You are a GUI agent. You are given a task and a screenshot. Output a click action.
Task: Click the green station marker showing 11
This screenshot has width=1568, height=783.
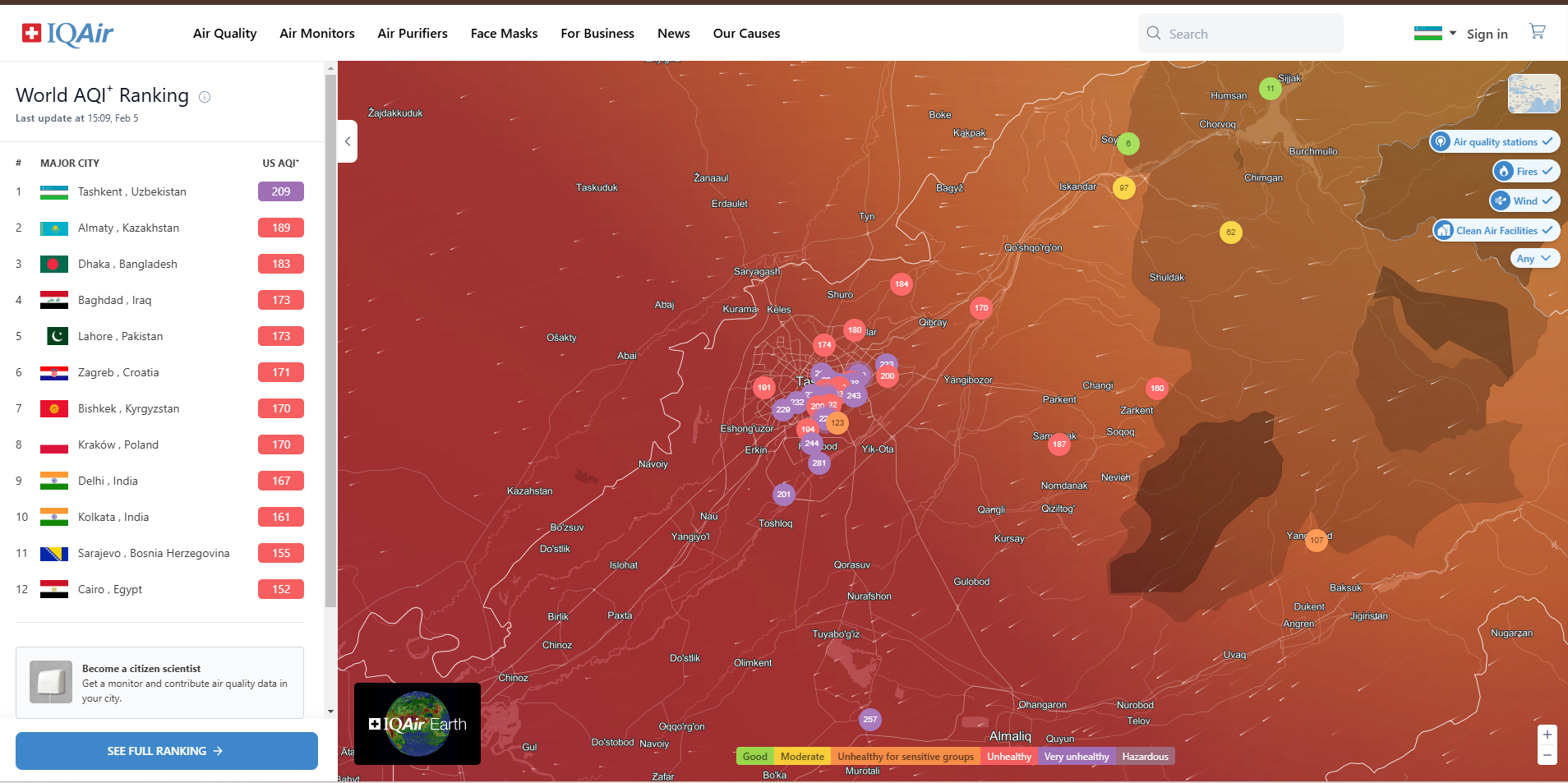tap(1270, 89)
